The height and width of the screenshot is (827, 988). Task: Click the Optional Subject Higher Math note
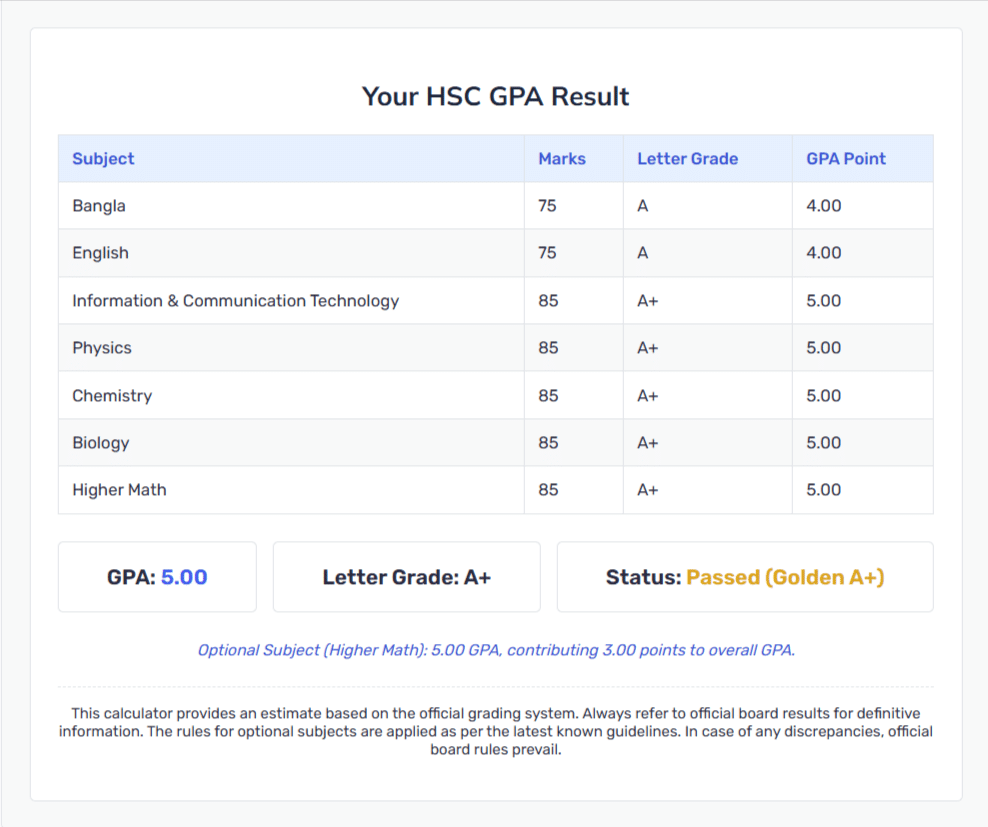click(x=496, y=650)
